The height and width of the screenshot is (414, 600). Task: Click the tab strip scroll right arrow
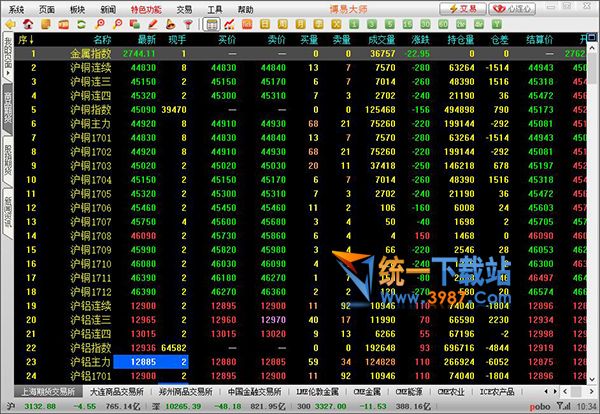(x=554, y=391)
